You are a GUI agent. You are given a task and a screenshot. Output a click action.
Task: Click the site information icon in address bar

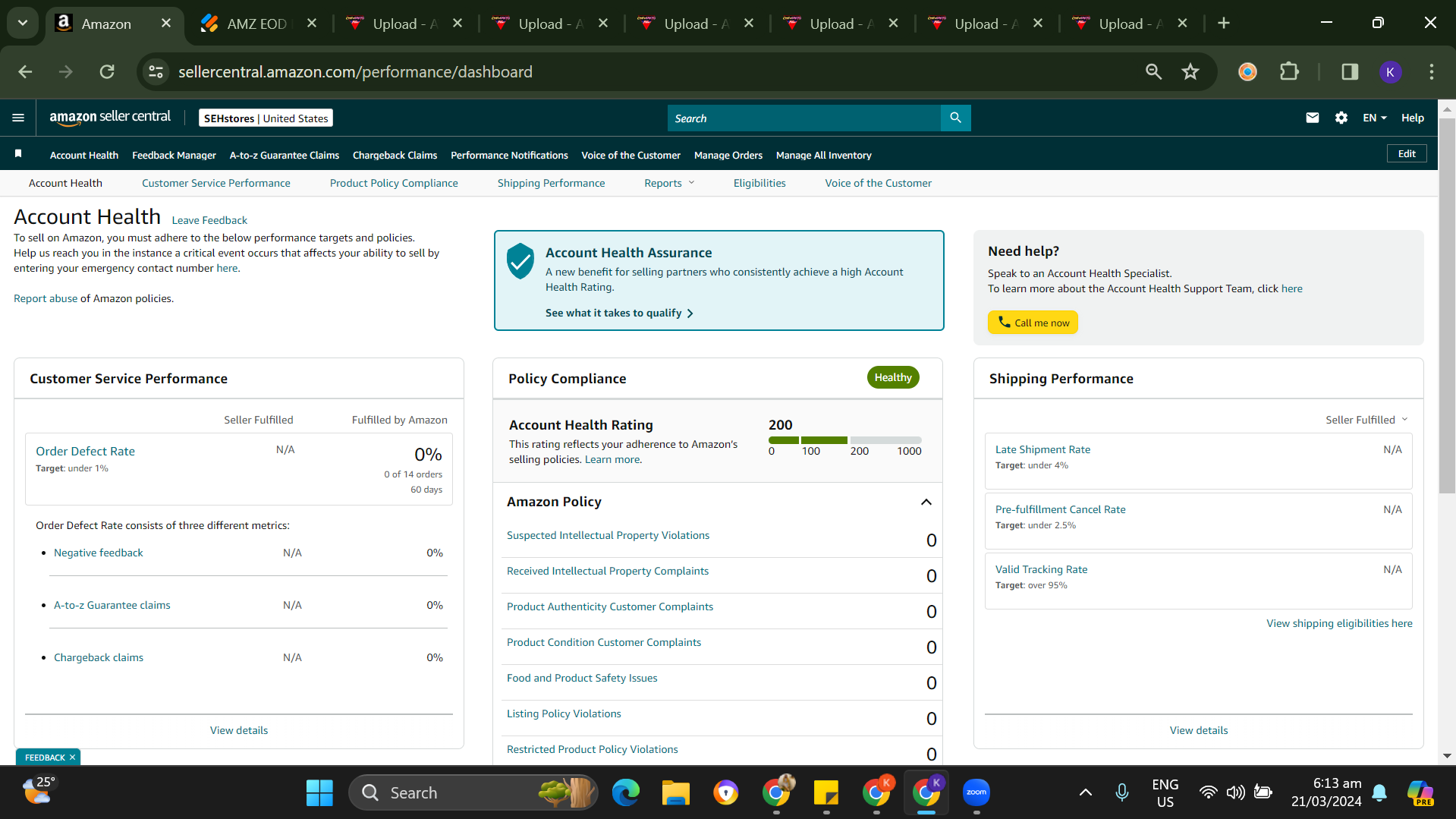pyautogui.click(x=156, y=71)
